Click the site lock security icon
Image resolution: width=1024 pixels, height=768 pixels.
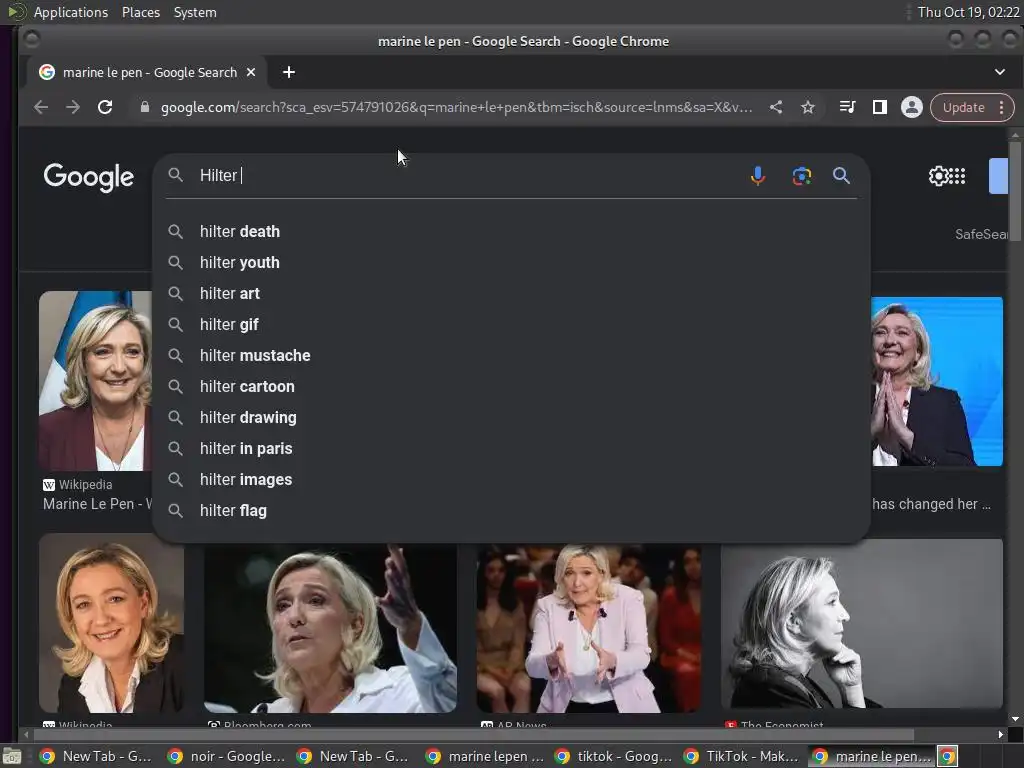145,107
